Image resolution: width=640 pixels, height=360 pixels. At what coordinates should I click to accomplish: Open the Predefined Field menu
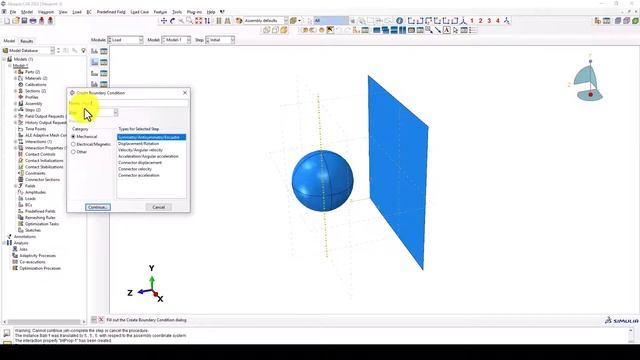[x=111, y=12]
